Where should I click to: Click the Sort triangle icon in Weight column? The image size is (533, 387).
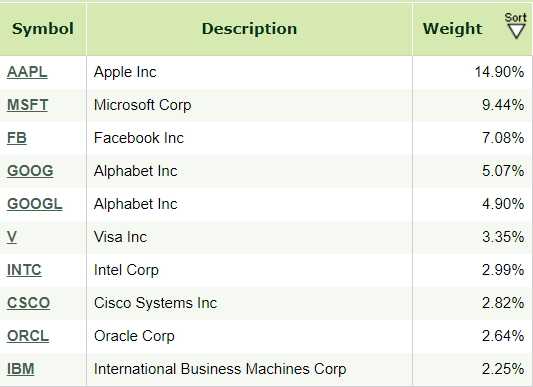pos(516,32)
